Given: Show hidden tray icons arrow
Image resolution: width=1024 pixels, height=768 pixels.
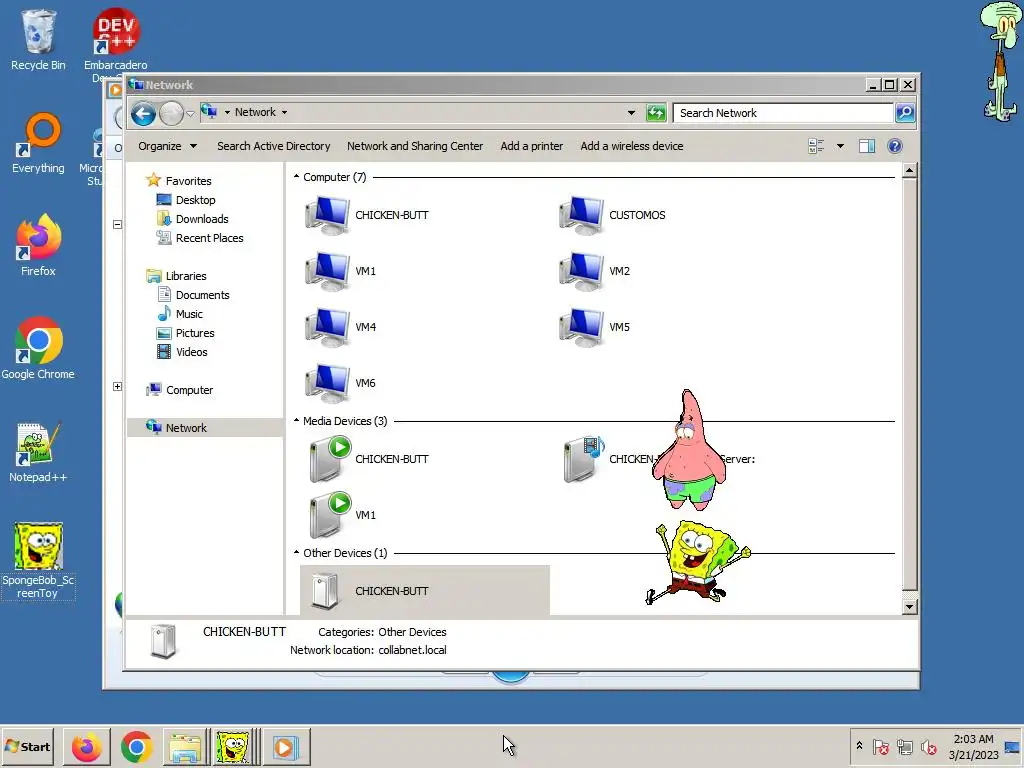Looking at the screenshot, I should pos(859,746).
